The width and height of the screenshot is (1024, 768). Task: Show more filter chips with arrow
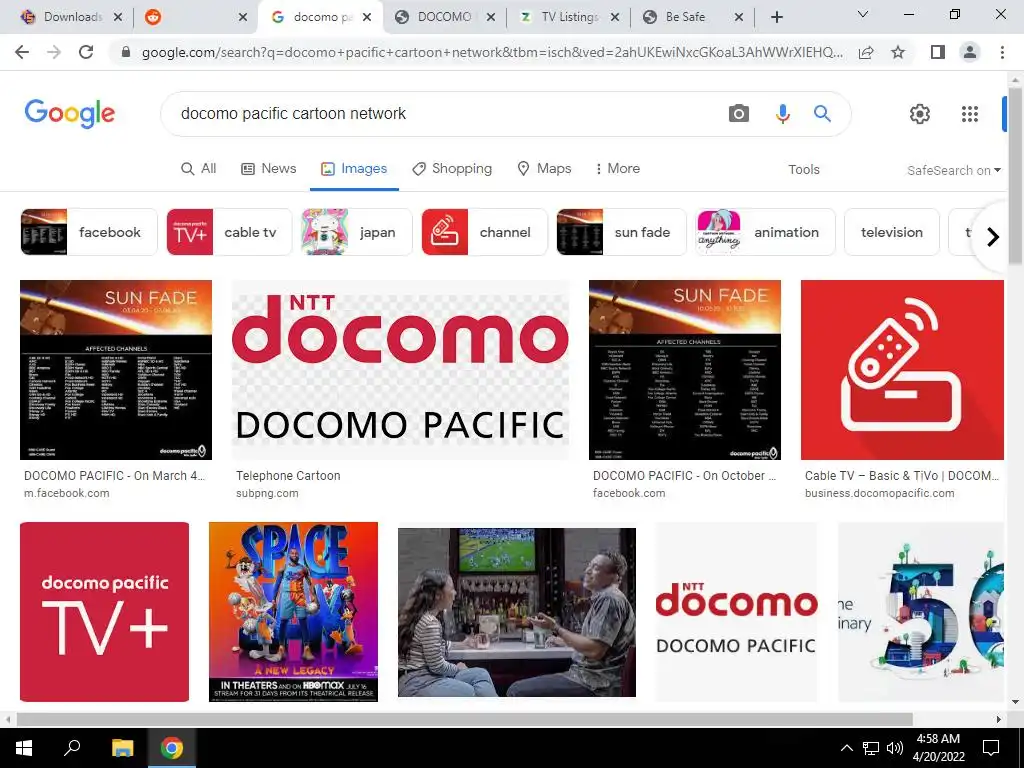pyautogui.click(x=993, y=236)
